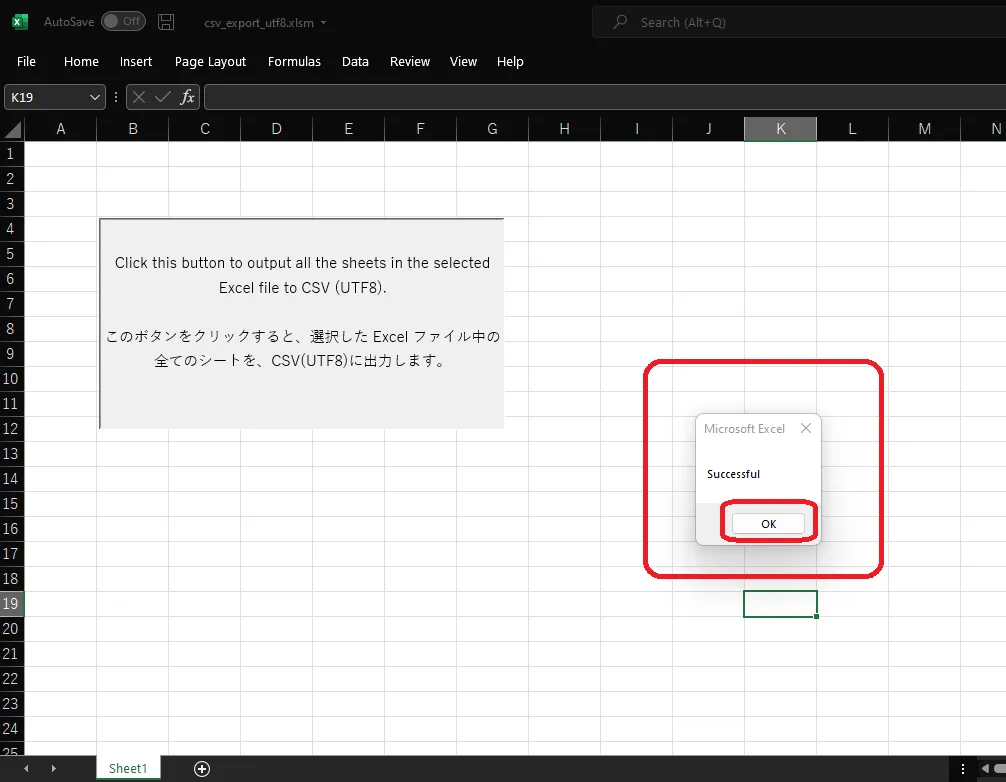Switch to the Formulas ribbon tab
The height and width of the screenshot is (782, 1006).
(x=294, y=61)
